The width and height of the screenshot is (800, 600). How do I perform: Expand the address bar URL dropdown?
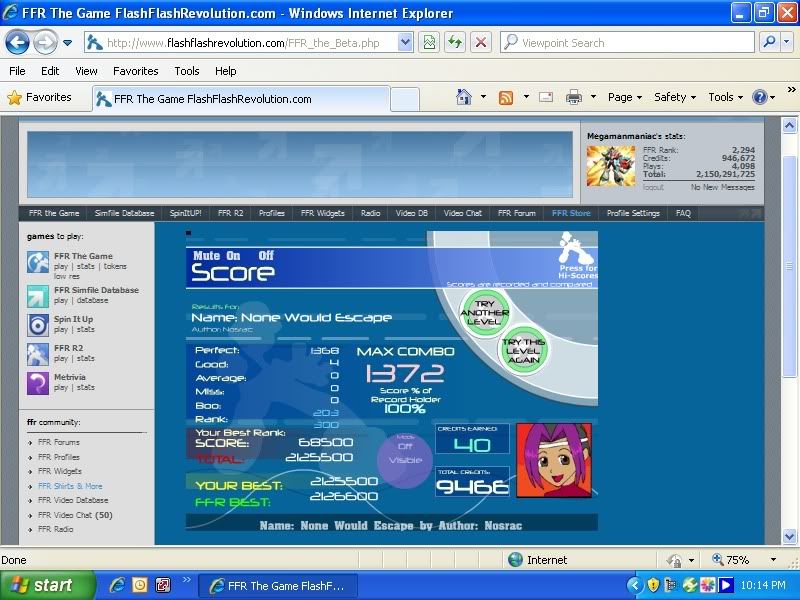coord(405,43)
